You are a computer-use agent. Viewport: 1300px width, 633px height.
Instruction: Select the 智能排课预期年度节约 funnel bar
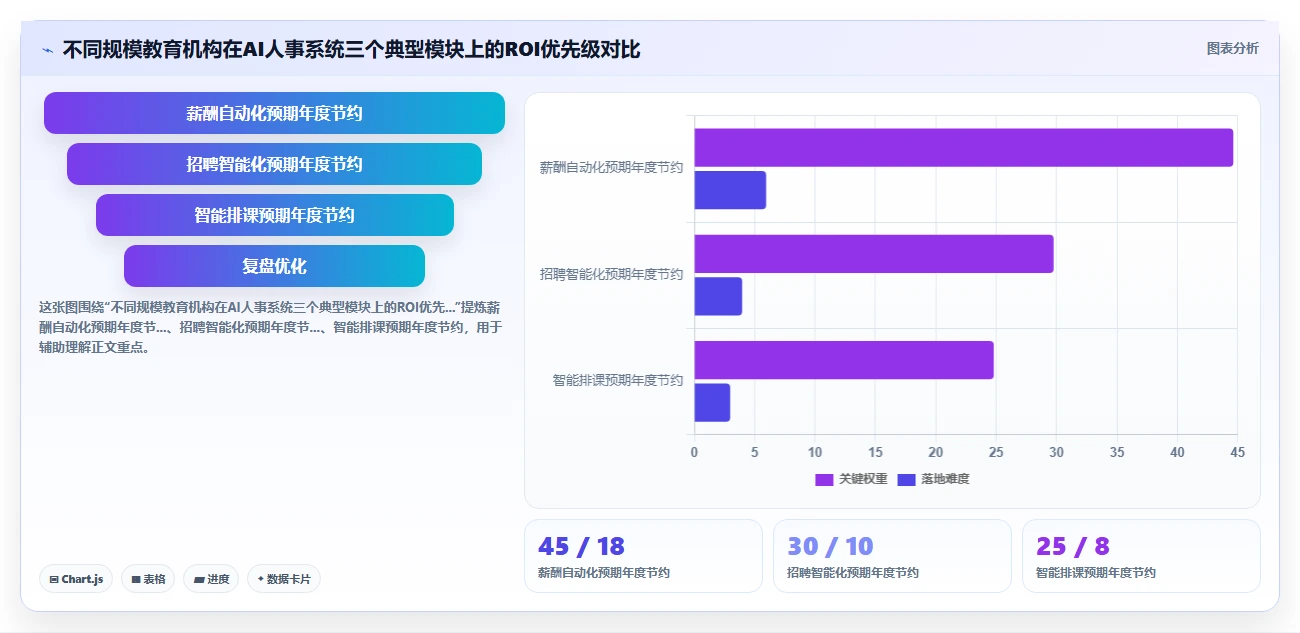coord(274,215)
